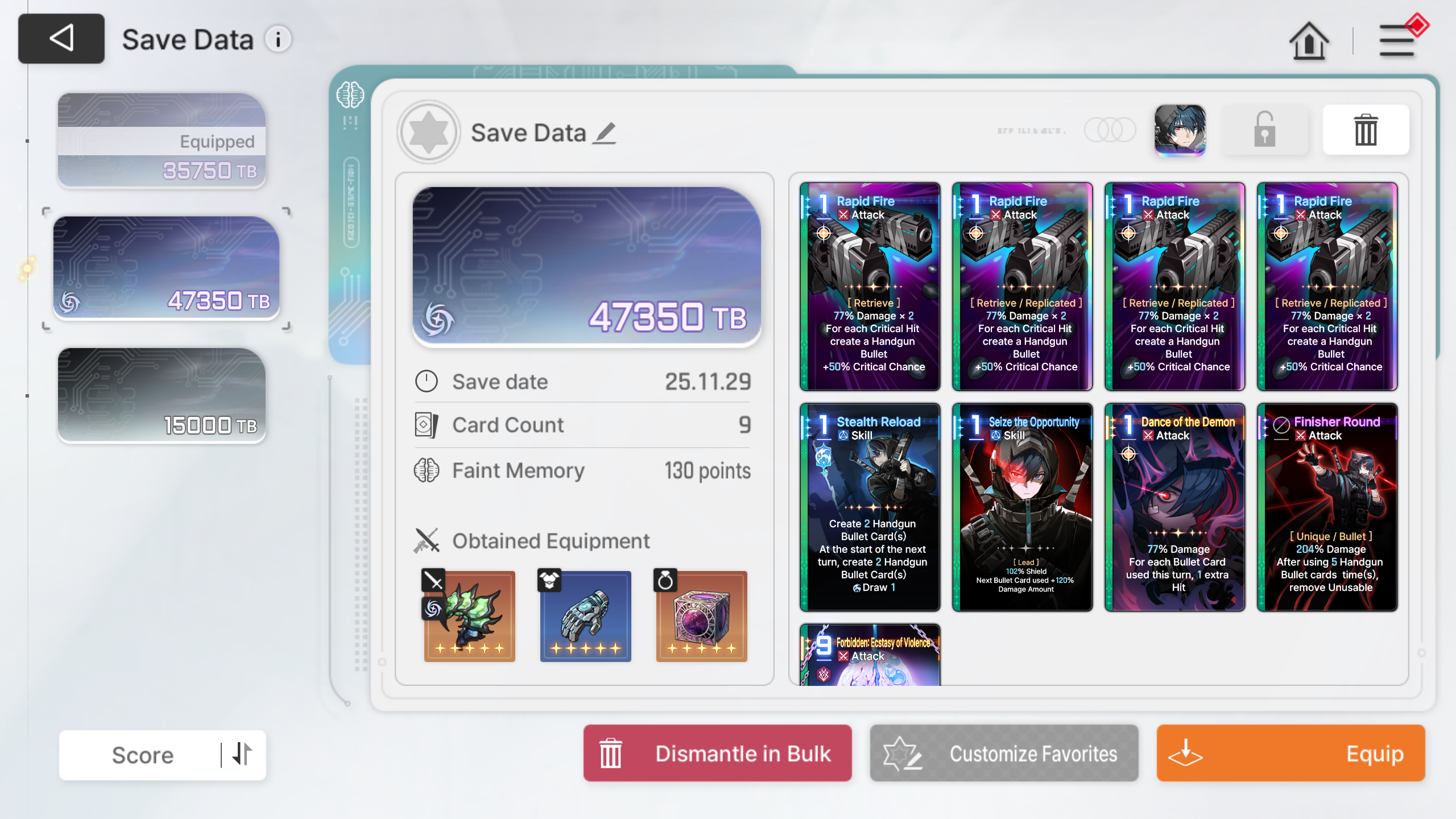Select the 15000 TB save entry
Screen dimensions: 1456x819
click(162, 395)
